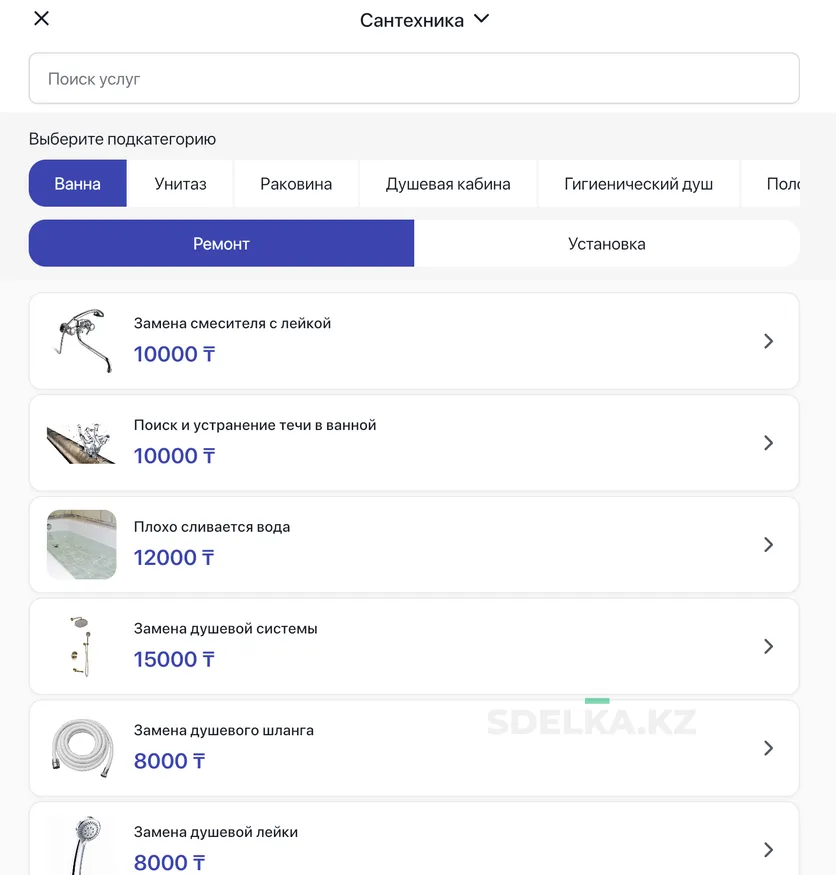The height and width of the screenshot is (875, 836).
Task: Click the water-filled bathtub thumbnail
Action: [82, 545]
